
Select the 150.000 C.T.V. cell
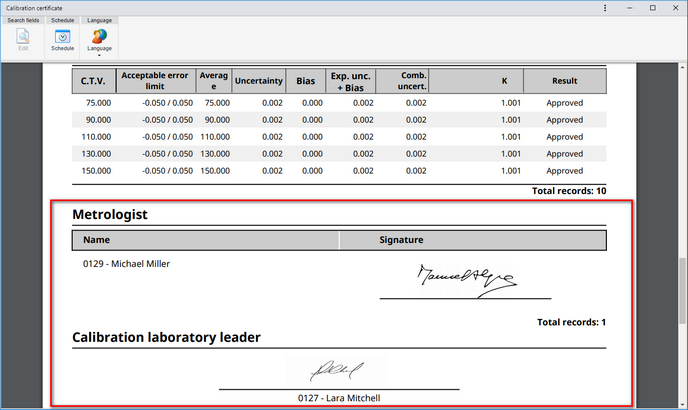96,171
